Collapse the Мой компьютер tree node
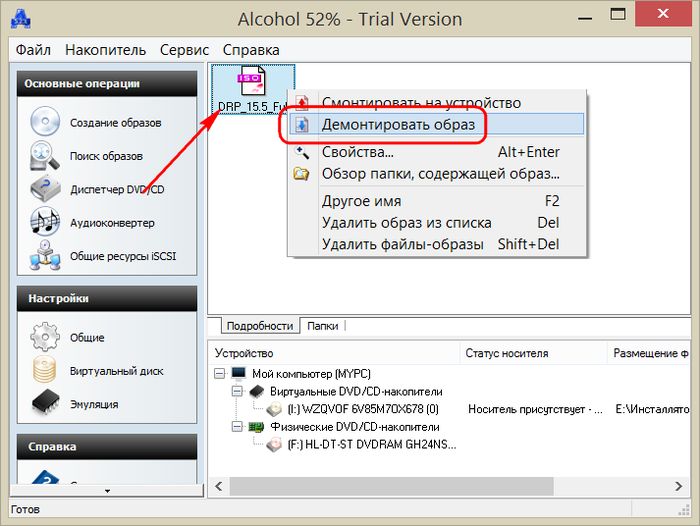This screenshot has width=700, height=526. tap(220, 373)
